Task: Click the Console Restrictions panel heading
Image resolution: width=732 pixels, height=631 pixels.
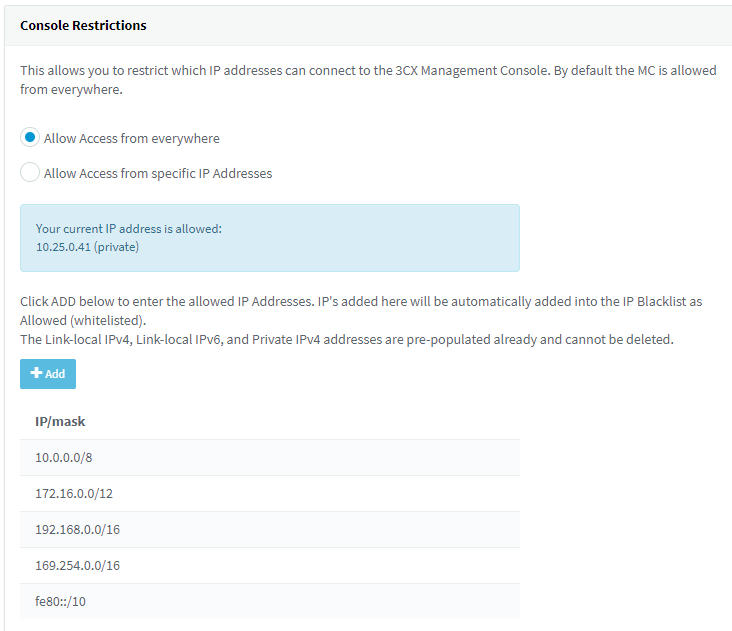Action: point(83,25)
